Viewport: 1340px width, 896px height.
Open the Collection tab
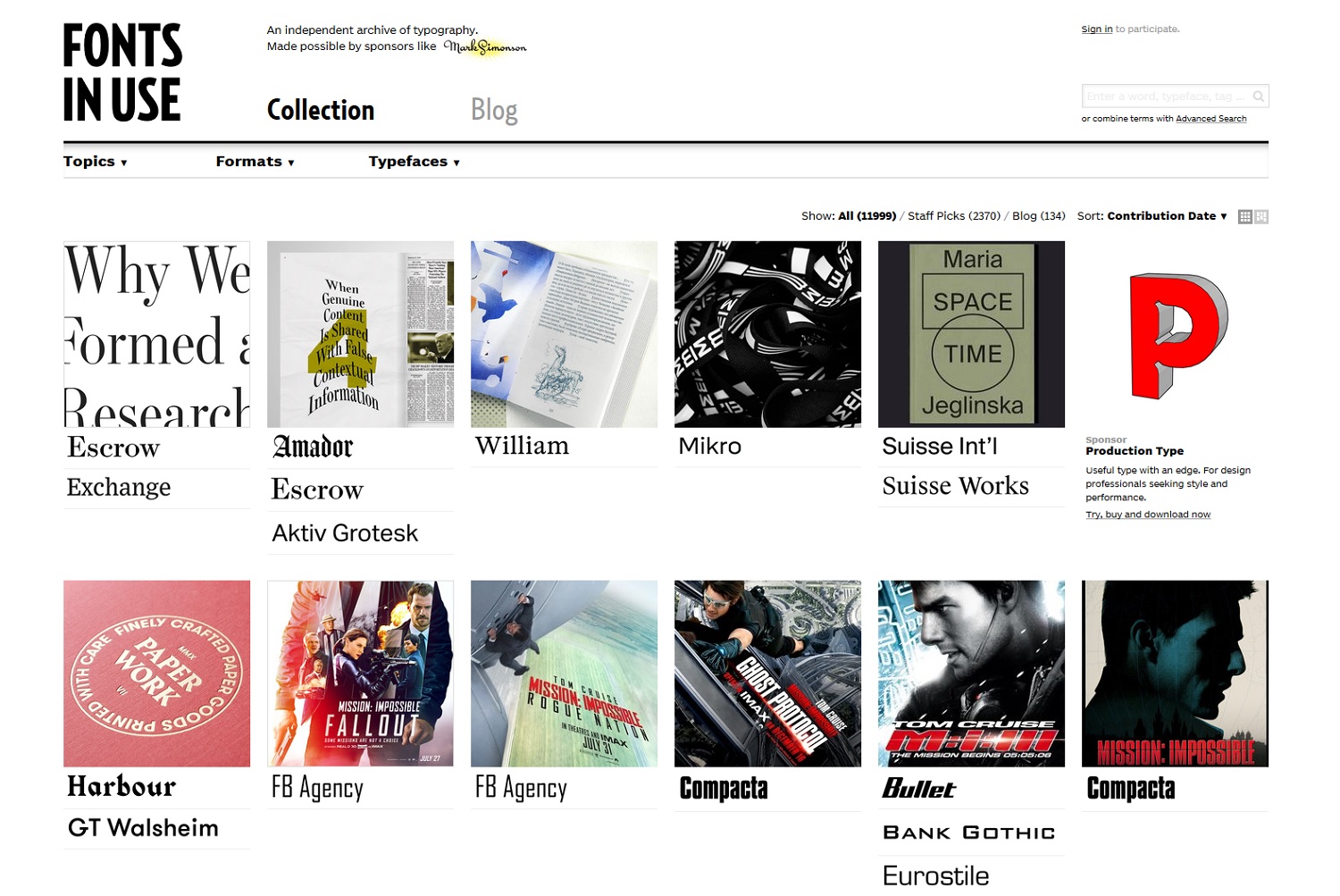(321, 110)
